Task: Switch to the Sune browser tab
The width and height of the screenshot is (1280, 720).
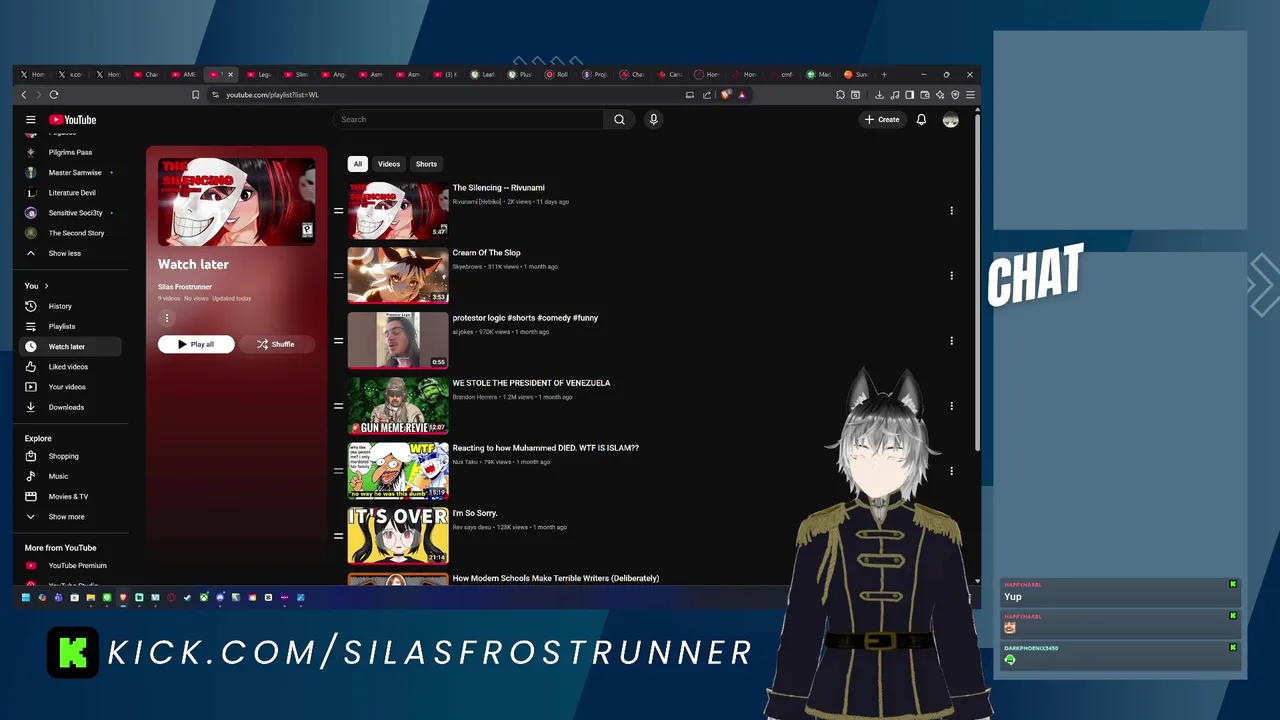Action: click(x=856, y=74)
